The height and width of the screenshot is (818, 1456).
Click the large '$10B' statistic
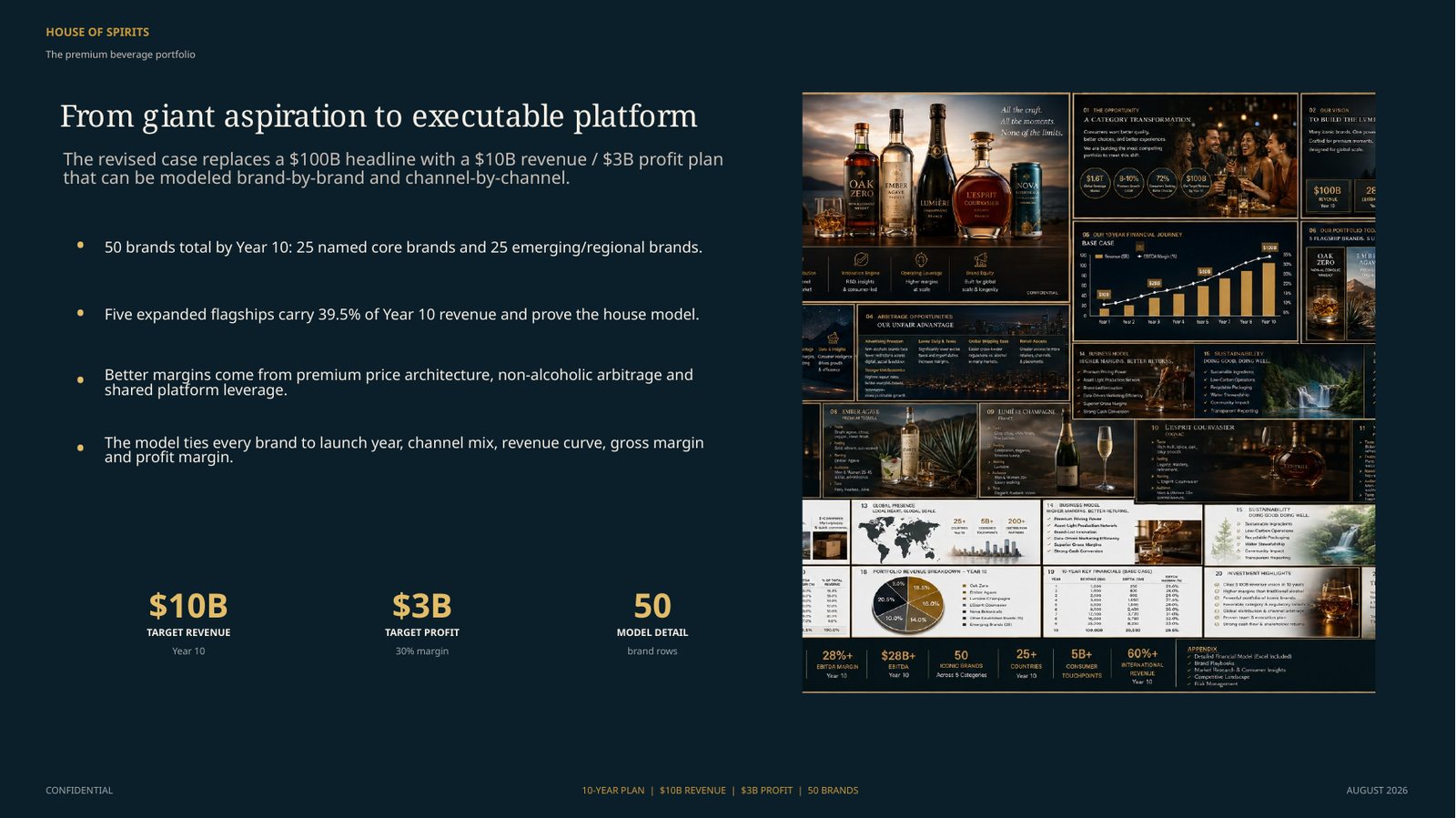pyautogui.click(x=188, y=606)
